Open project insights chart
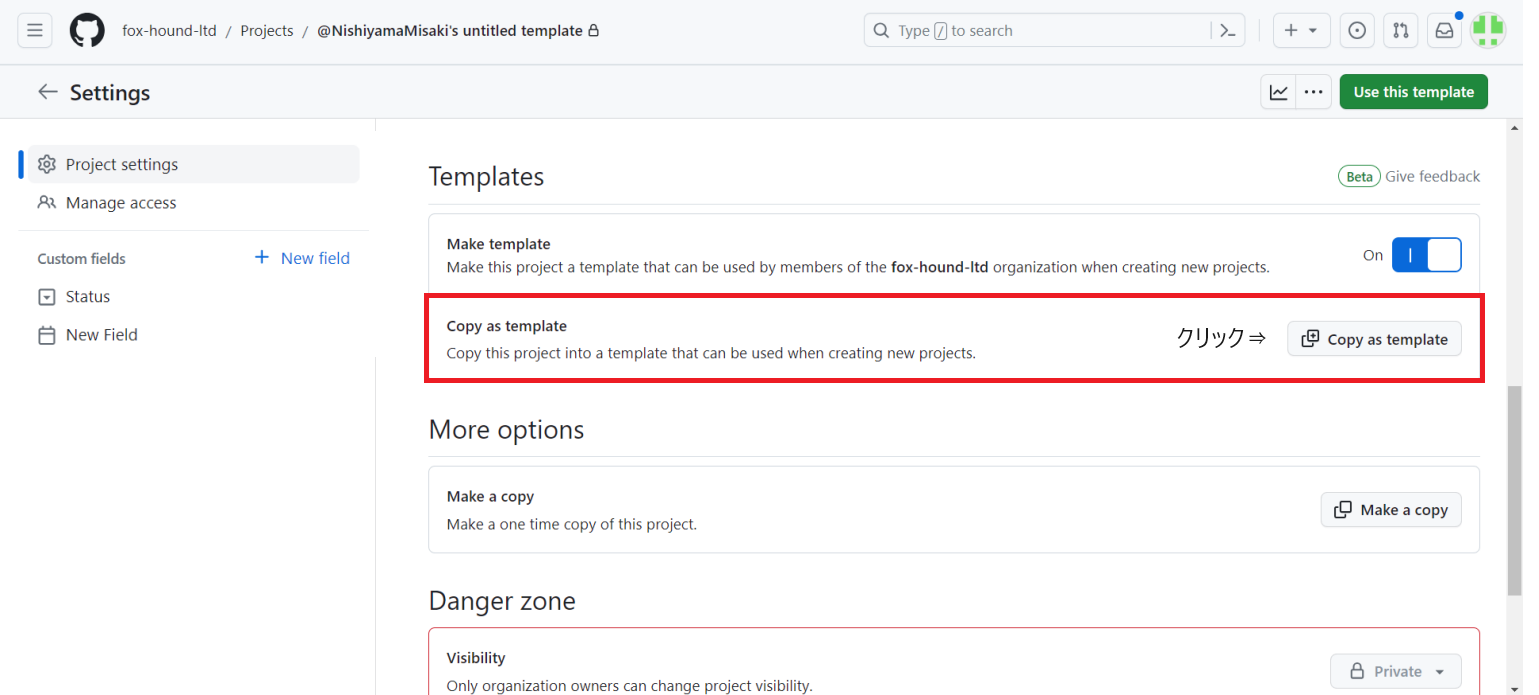This screenshot has width=1539, height=695. [x=1278, y=91]
